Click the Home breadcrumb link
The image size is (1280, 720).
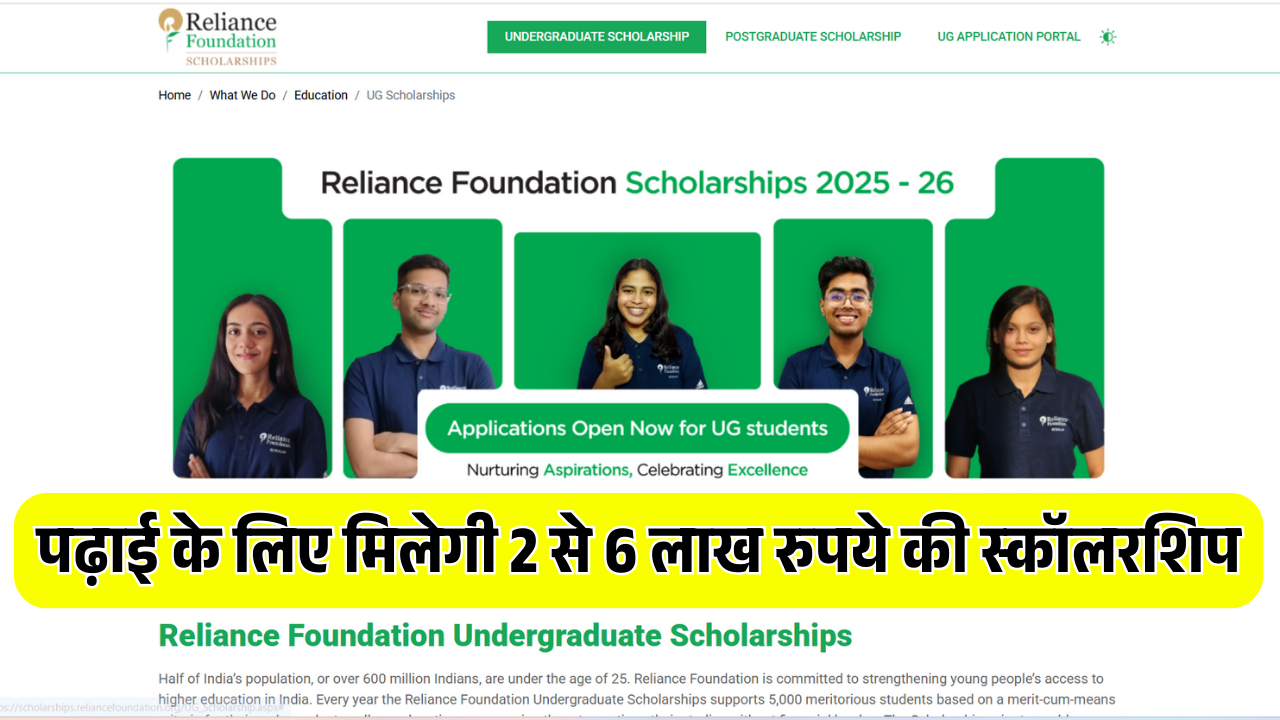coord(174,95)
